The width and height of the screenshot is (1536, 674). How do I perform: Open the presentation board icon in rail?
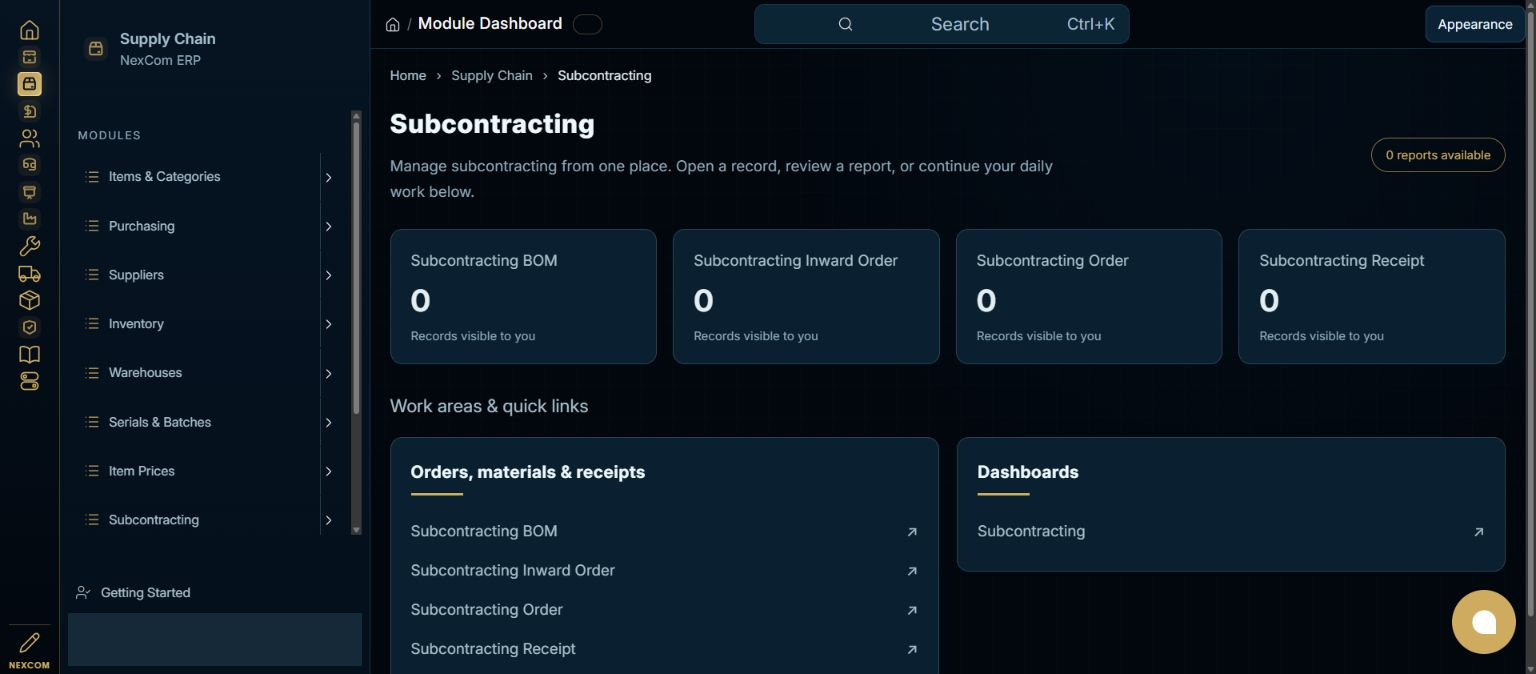pyautogui.click(x=29, y=192)
